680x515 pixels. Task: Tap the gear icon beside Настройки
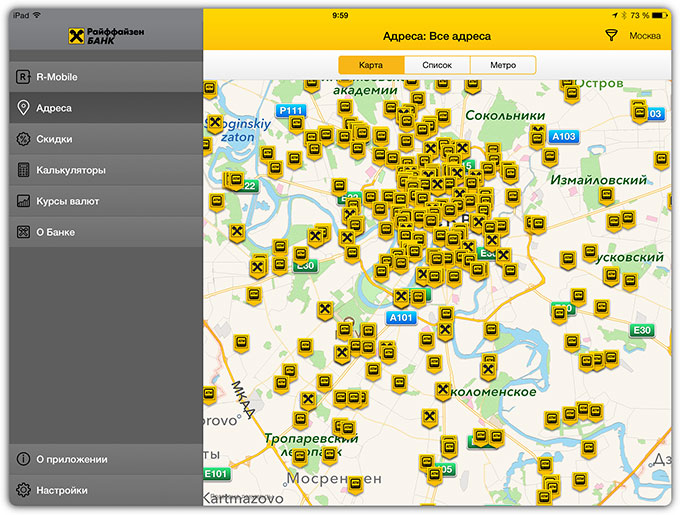click(22, 490)
